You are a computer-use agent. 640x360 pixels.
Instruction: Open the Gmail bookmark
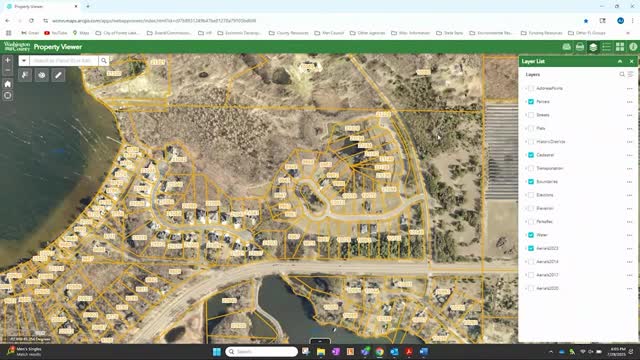[30, 33]
